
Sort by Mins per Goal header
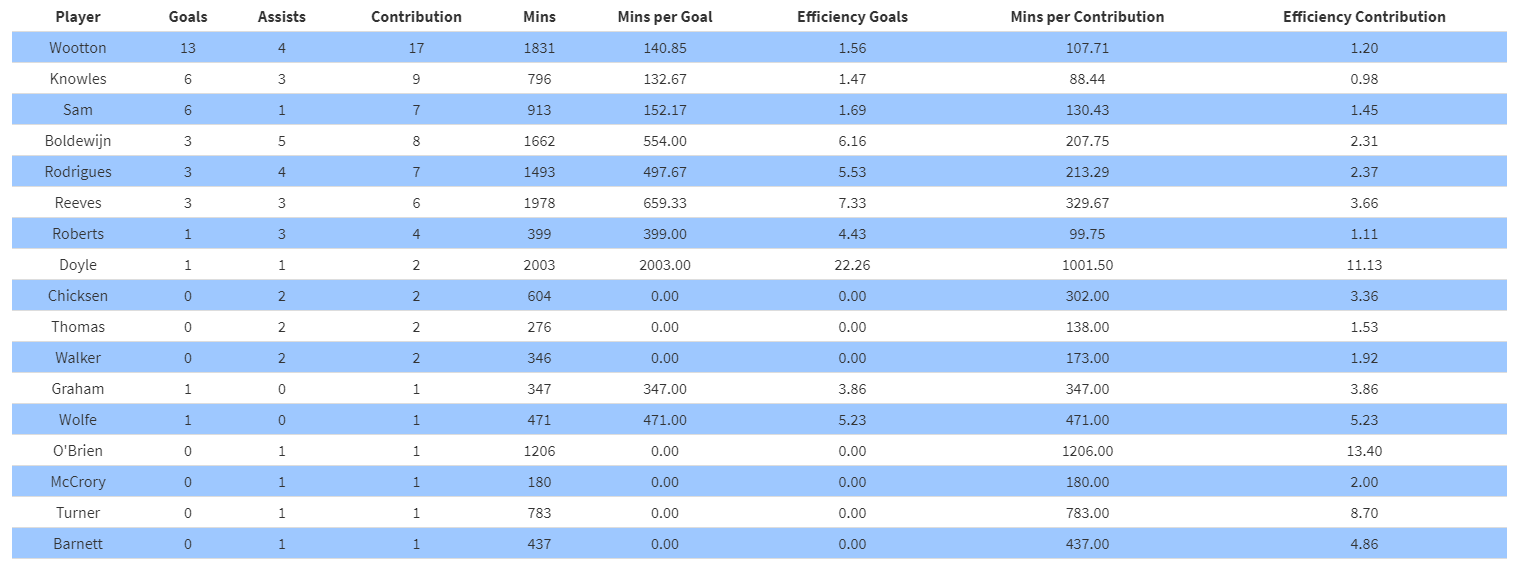[x=665, y=17]
